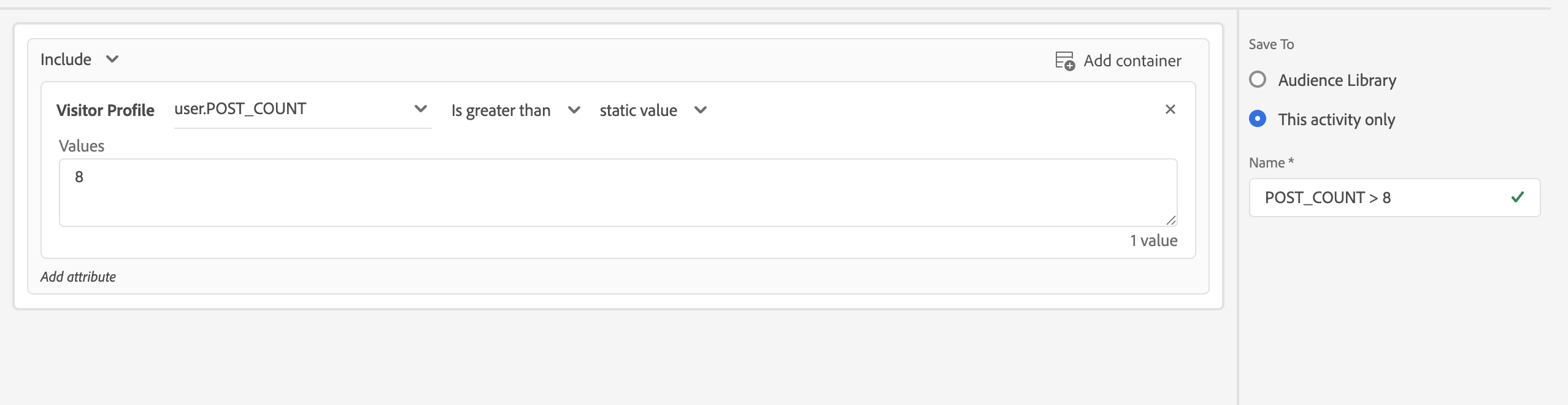The image size is (1568, 405).
Task: Select the This activity only radio button
Action: pyautogui.click(x=1258, y=118)
